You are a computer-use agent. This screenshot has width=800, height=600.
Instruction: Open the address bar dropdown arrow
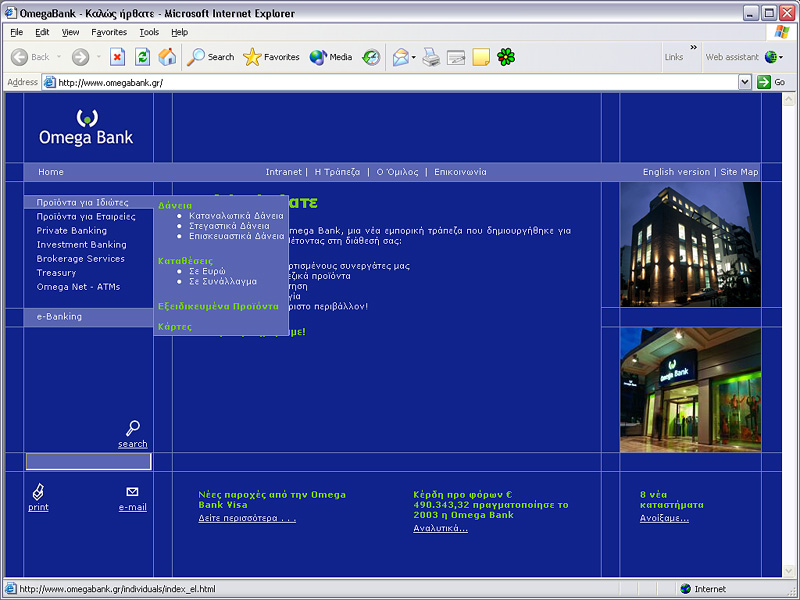[745, 82]
